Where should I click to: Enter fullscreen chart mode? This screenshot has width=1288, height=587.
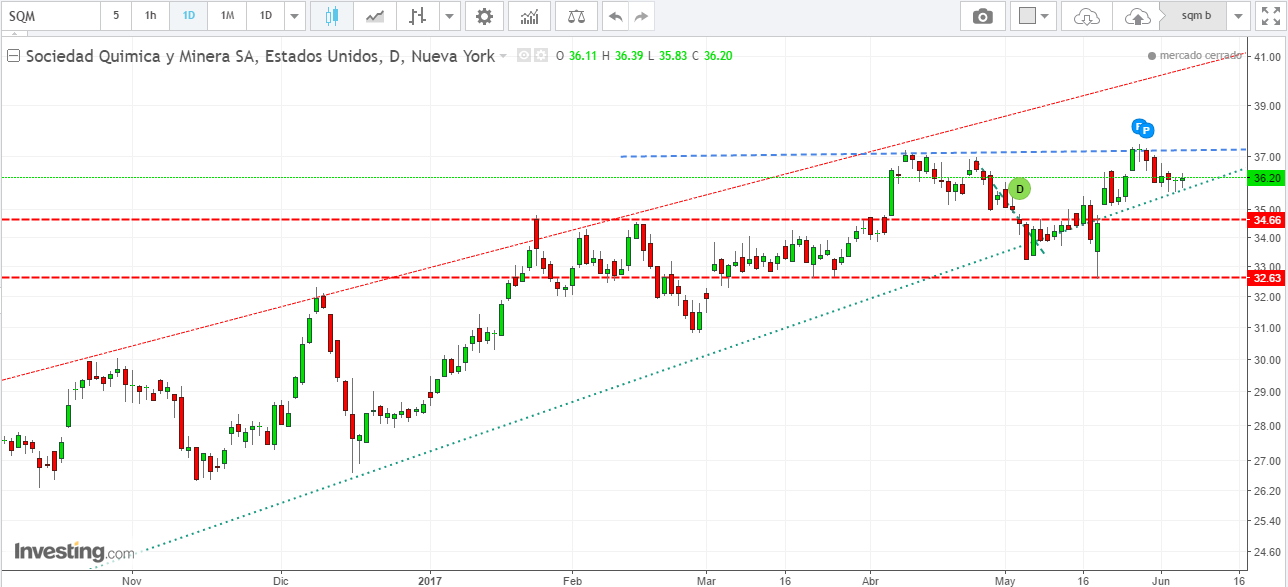tap(1271, 16)
